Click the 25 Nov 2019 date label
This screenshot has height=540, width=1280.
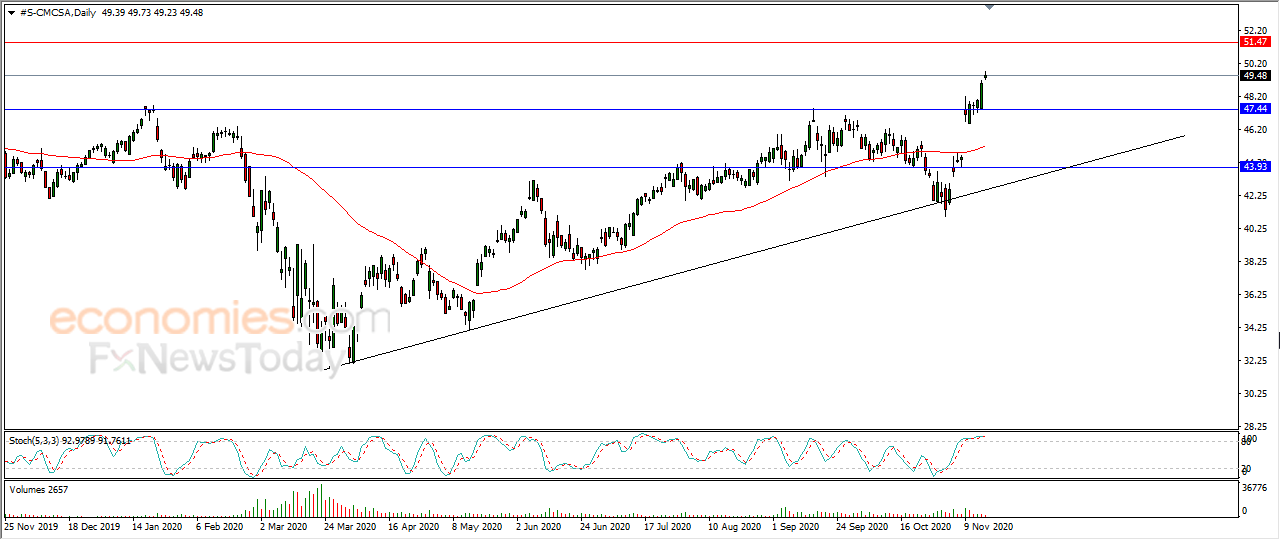pyautogui.click(x=32, y=525)
